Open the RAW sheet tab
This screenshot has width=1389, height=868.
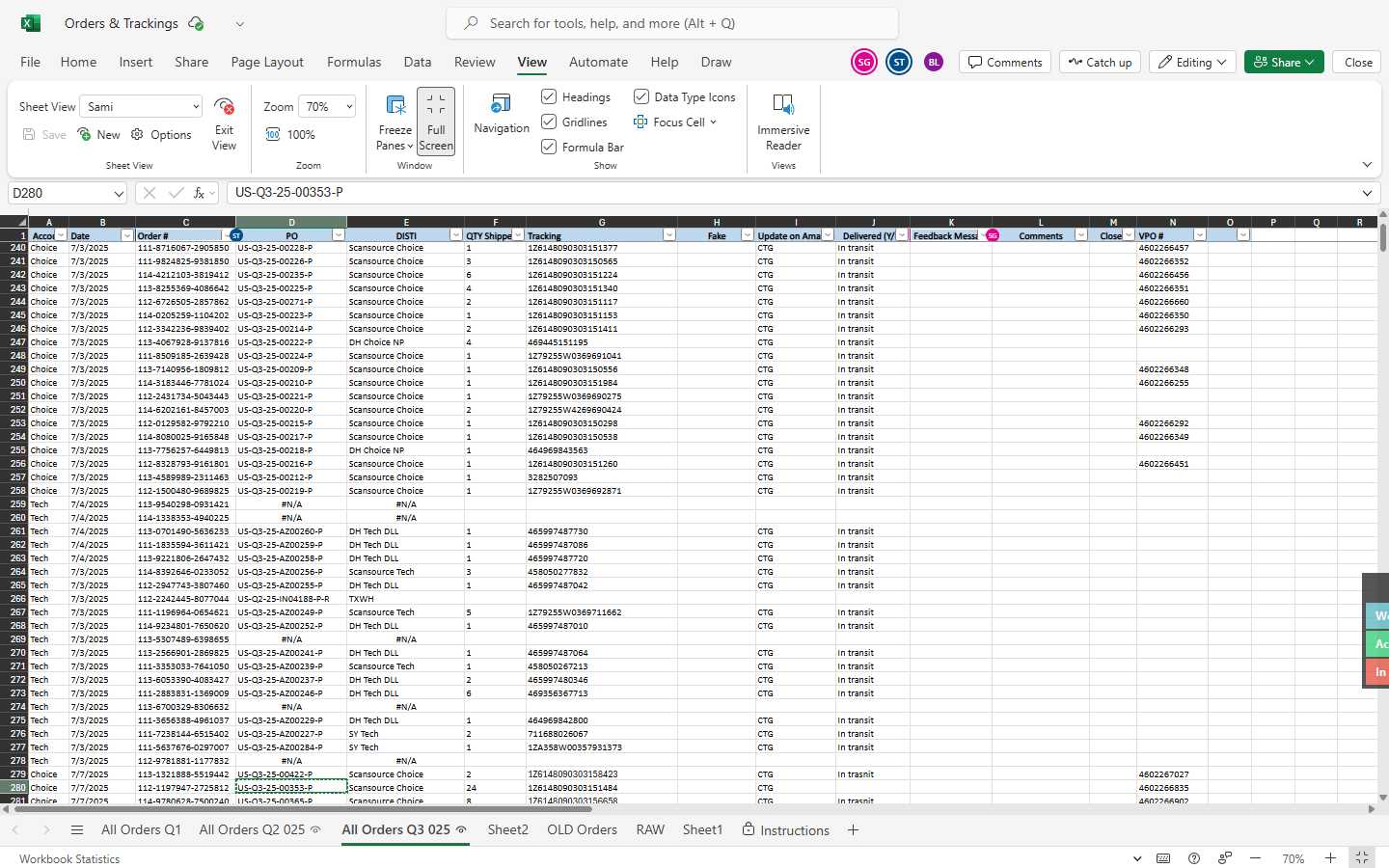coord(650,830)
